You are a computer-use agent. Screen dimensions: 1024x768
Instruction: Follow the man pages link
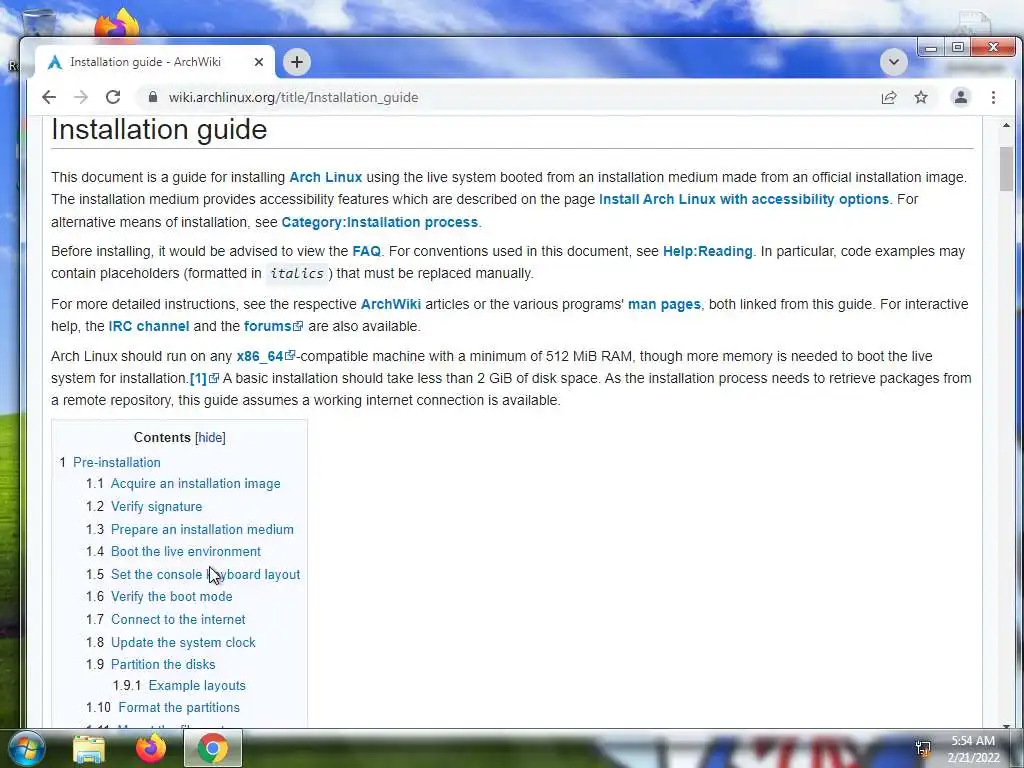click(664, 304)
